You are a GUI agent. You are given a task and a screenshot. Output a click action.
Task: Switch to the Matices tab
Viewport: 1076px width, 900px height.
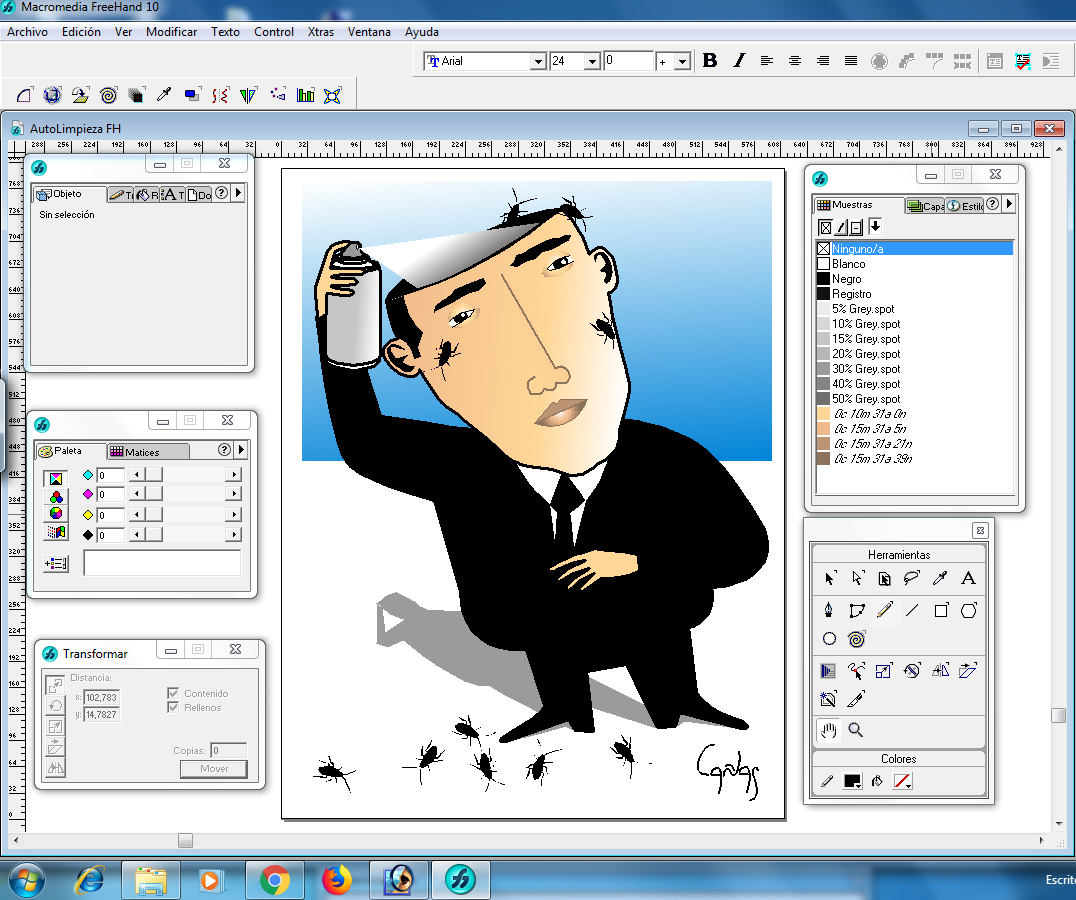click(148, 451)
